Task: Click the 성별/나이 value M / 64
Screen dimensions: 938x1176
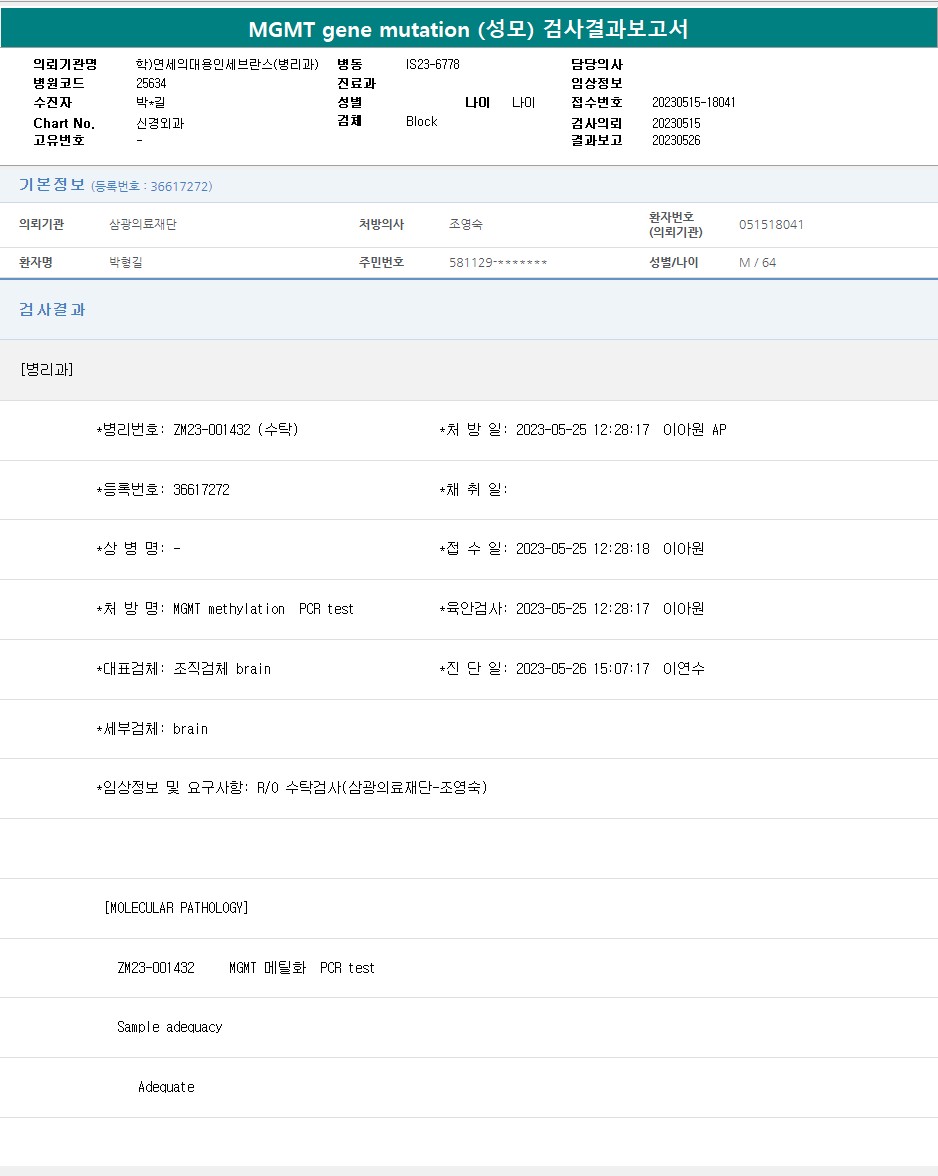Action: click(x=757, y=263)
